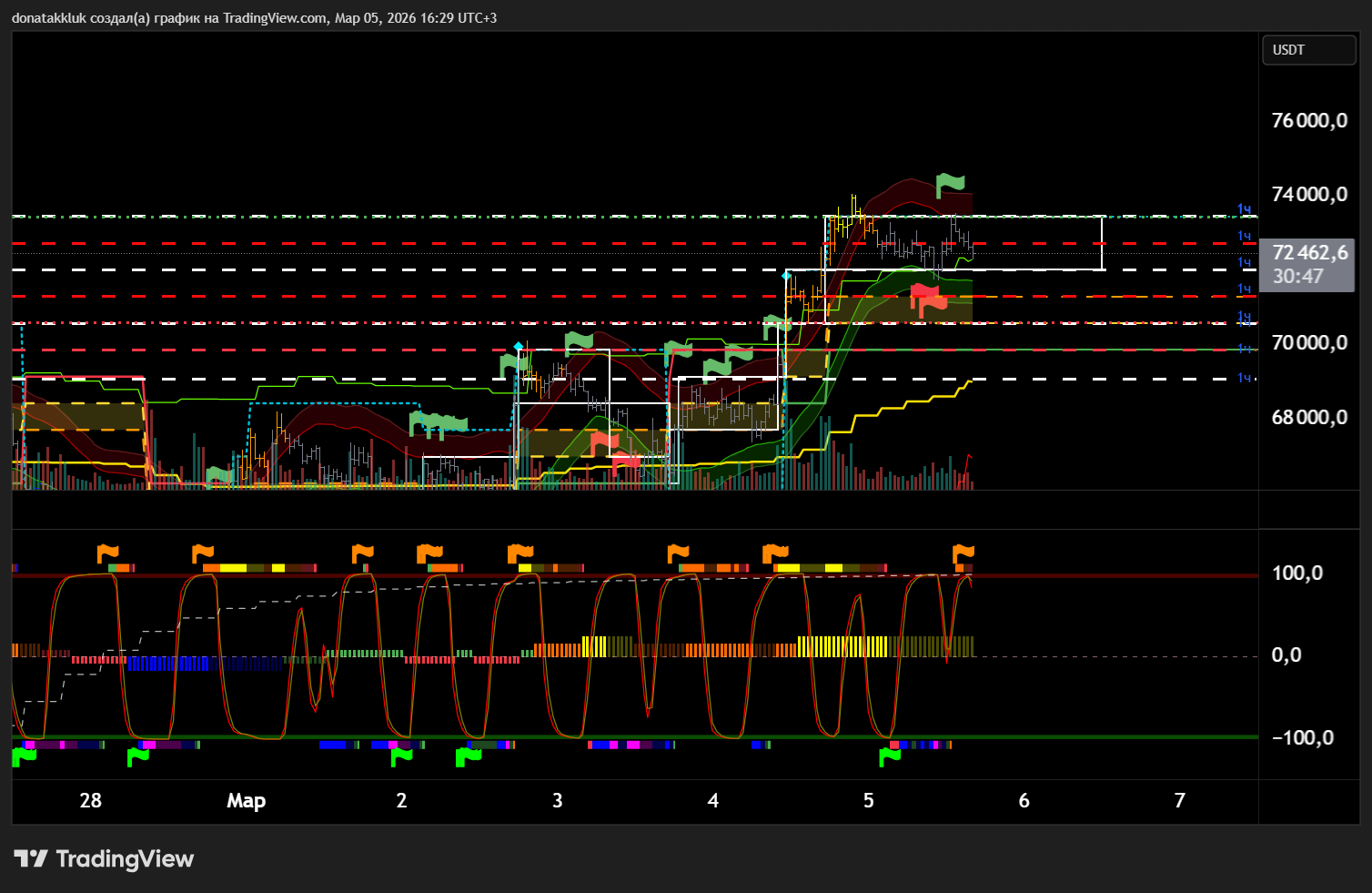Select the rightmost orange flag above the oscillator

963,553
